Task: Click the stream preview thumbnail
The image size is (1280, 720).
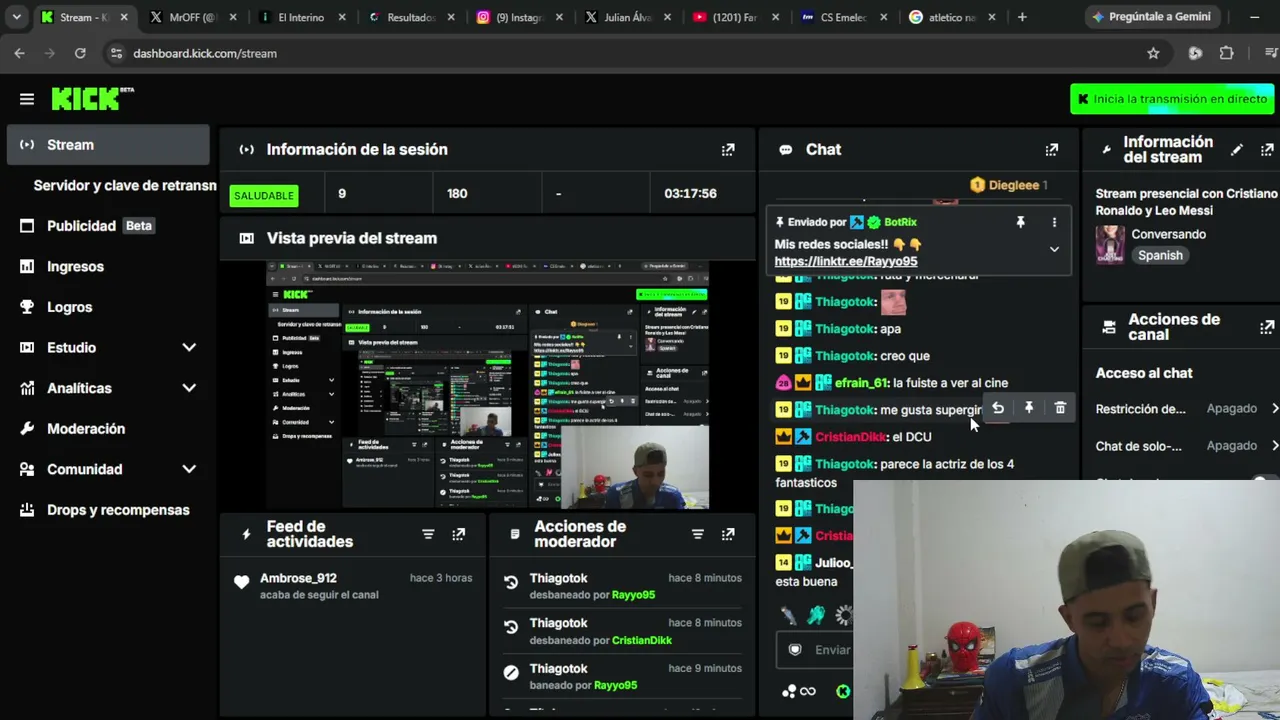Action: click(487, 385)
